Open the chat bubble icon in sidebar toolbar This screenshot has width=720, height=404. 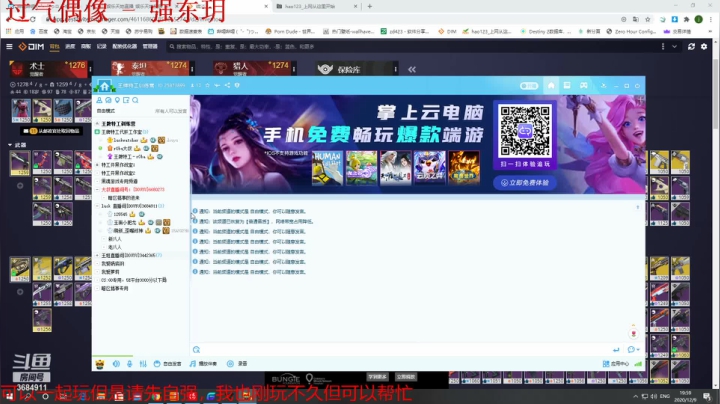coord(108,100)
